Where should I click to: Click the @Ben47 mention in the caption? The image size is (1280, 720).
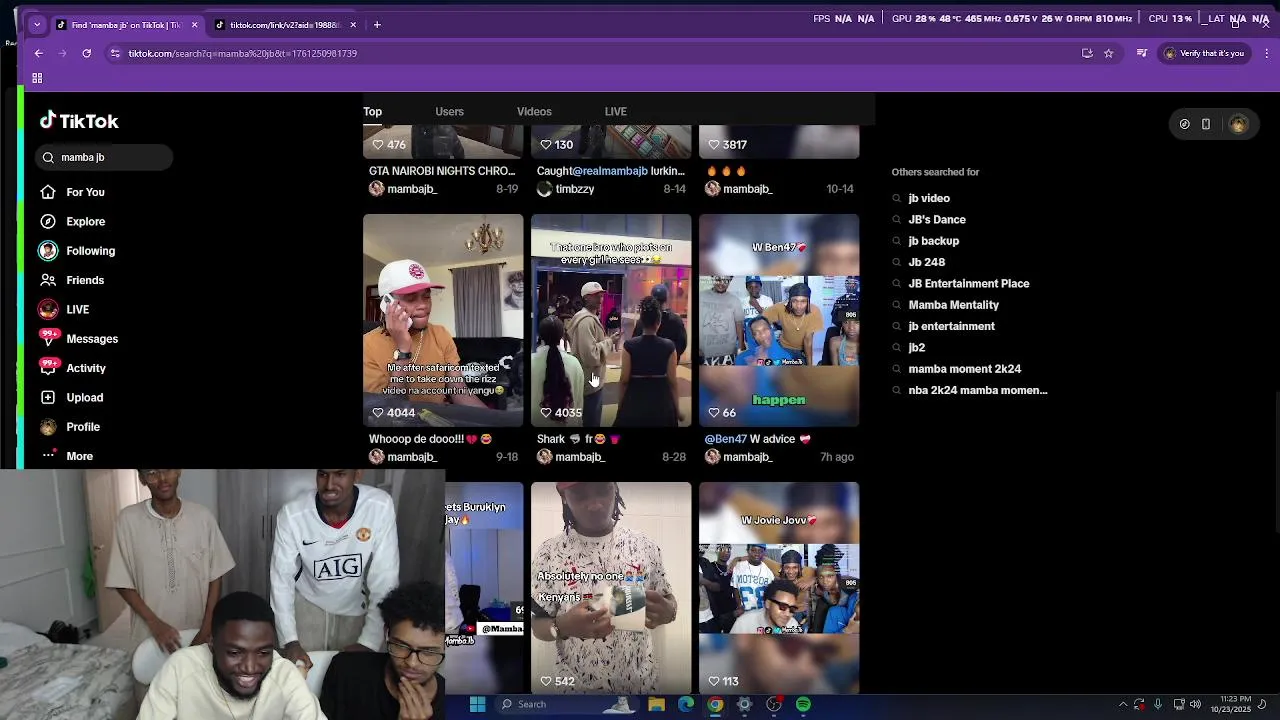[726, 439]
